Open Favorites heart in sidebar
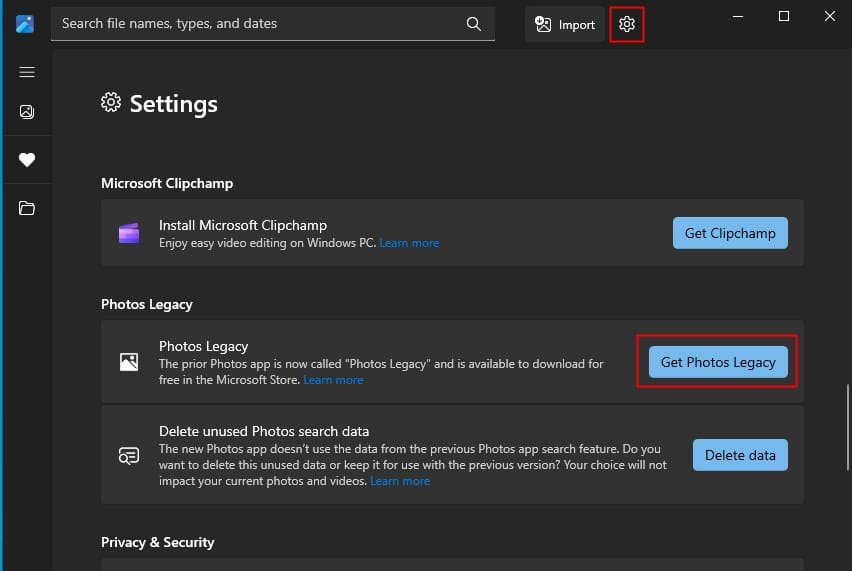852x571 pixels. pyautogui.click(x=27, y=160)
